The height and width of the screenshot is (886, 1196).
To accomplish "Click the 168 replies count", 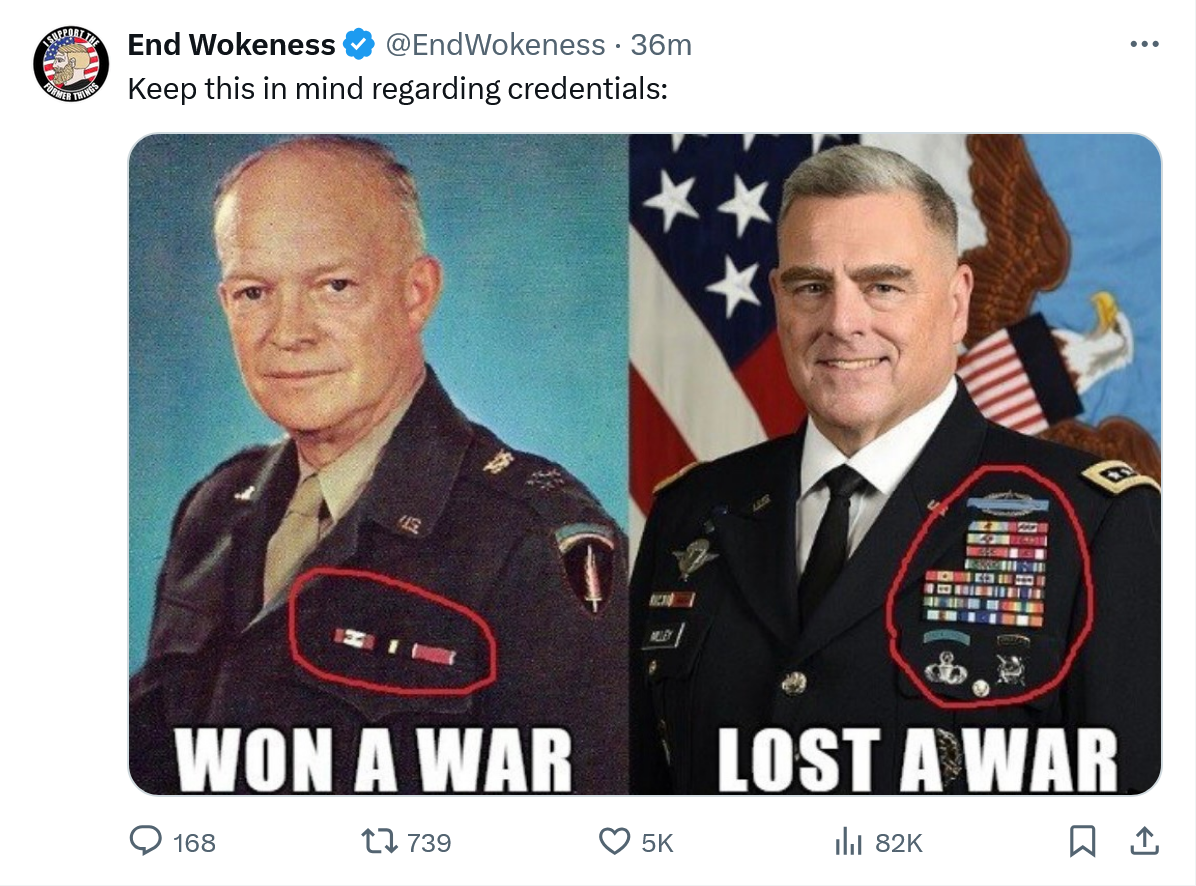I will pos(194,843).
